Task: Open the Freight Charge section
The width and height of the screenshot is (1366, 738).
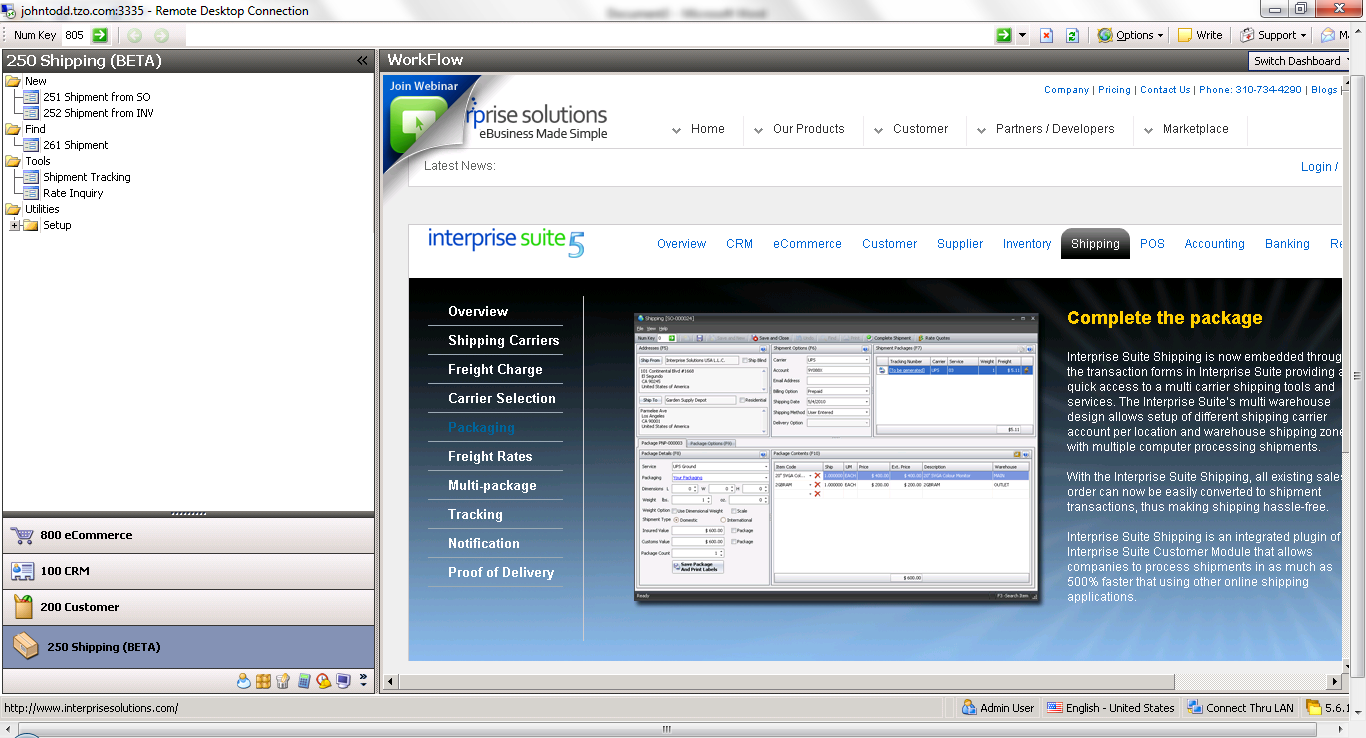Action: (495, 370)
